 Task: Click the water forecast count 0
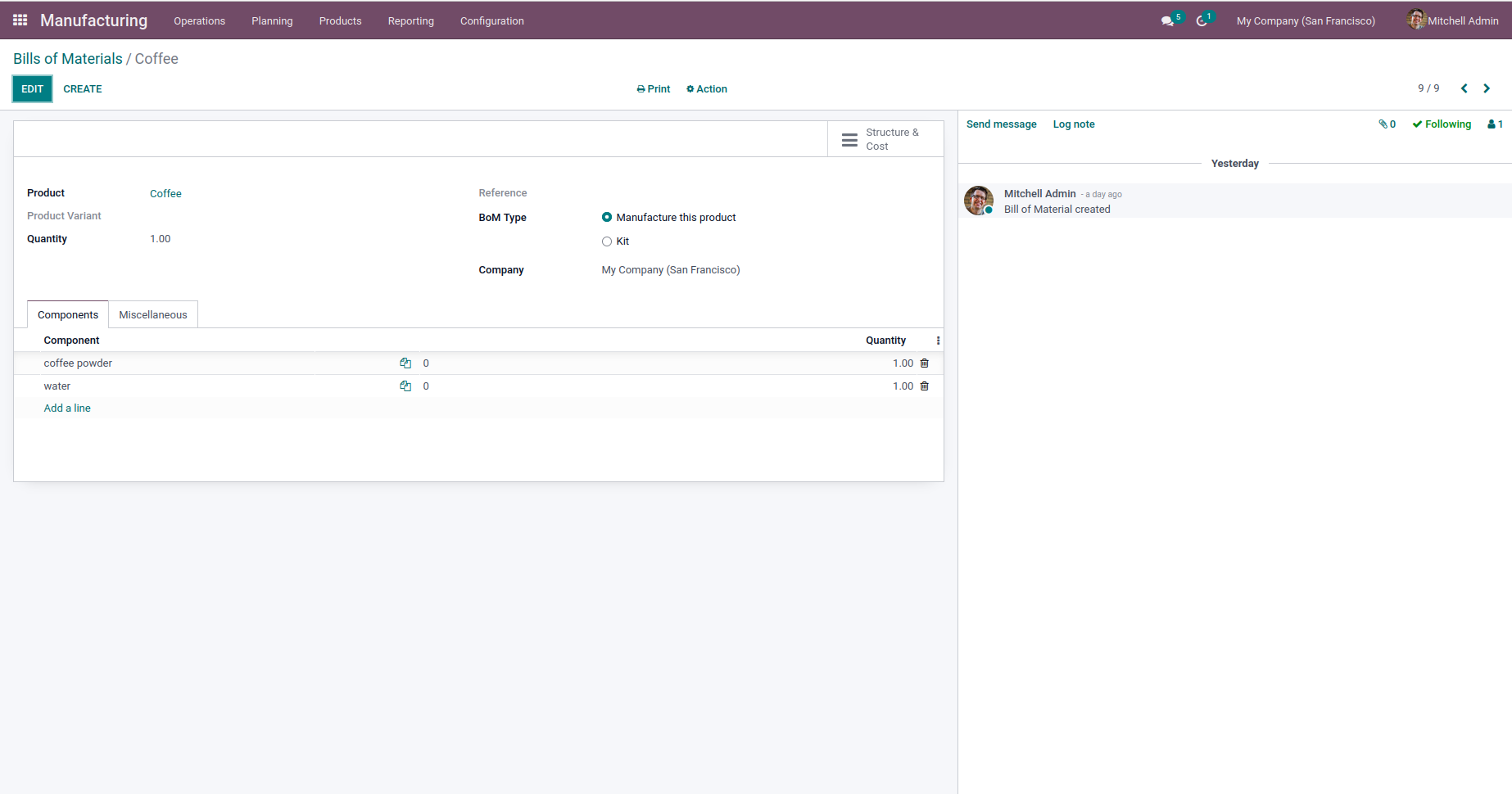426,386
